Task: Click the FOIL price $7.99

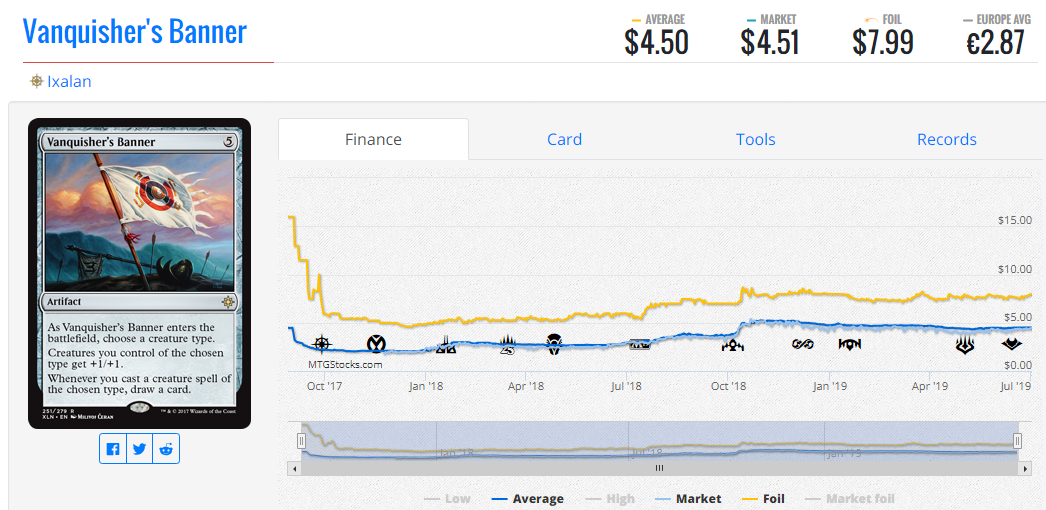Action: pos(883,43)
